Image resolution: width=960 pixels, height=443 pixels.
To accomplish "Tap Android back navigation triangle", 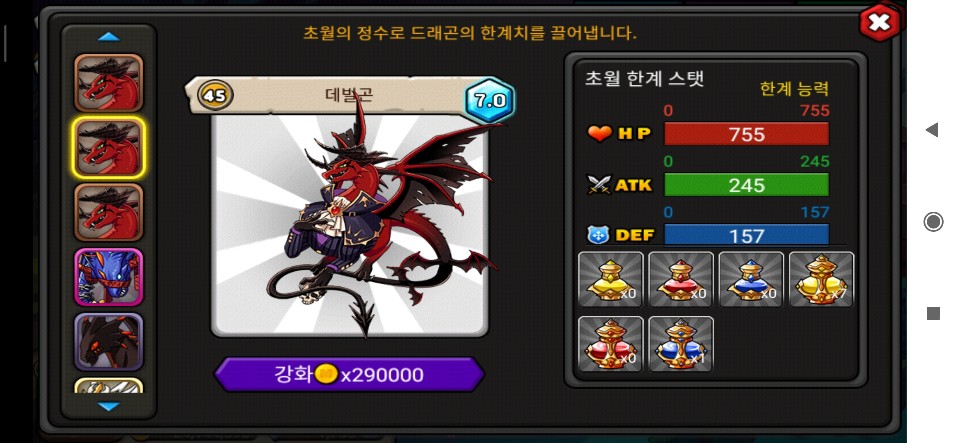I will point(932,130).
